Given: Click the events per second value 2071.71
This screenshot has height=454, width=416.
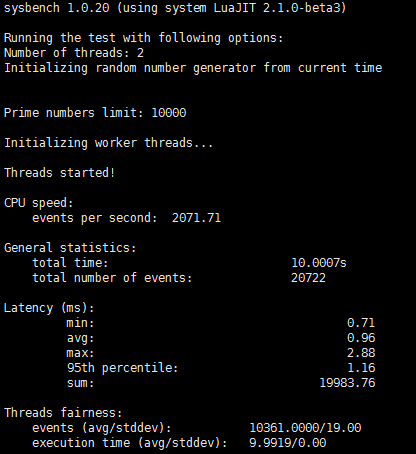Looking at the screenshot, I should pos(196,218).
